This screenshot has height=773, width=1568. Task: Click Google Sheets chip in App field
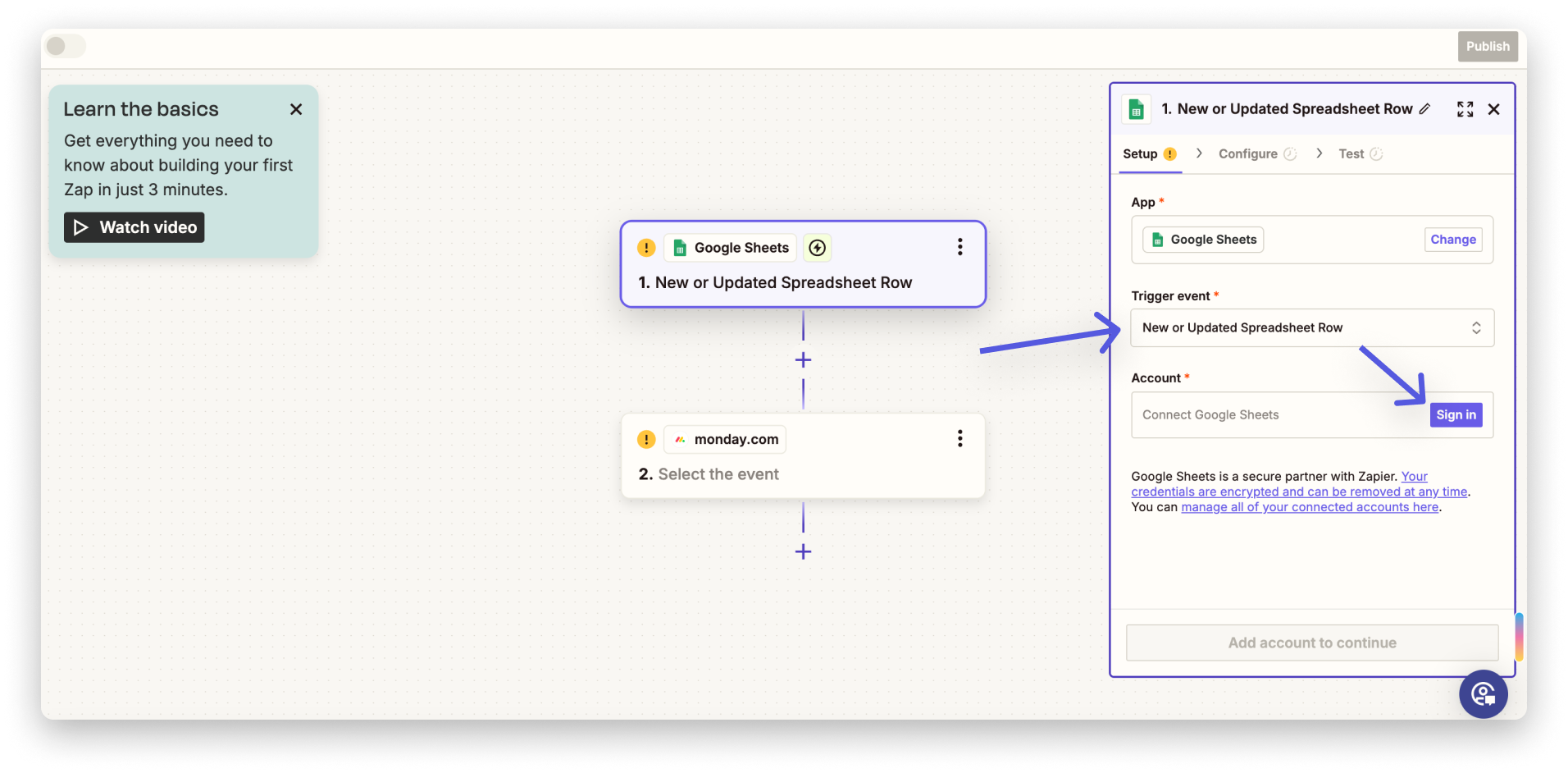1203,240
